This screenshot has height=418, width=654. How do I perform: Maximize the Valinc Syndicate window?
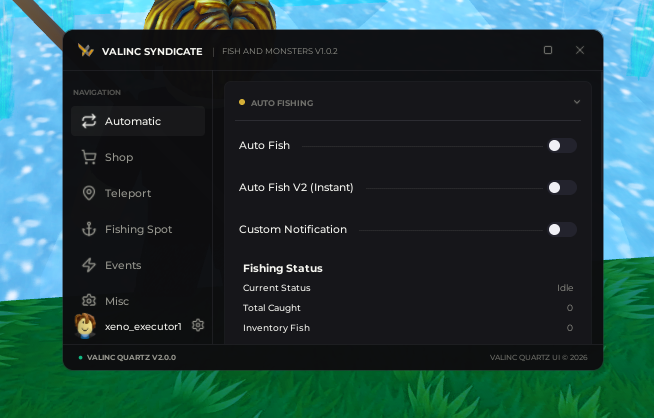548,50
